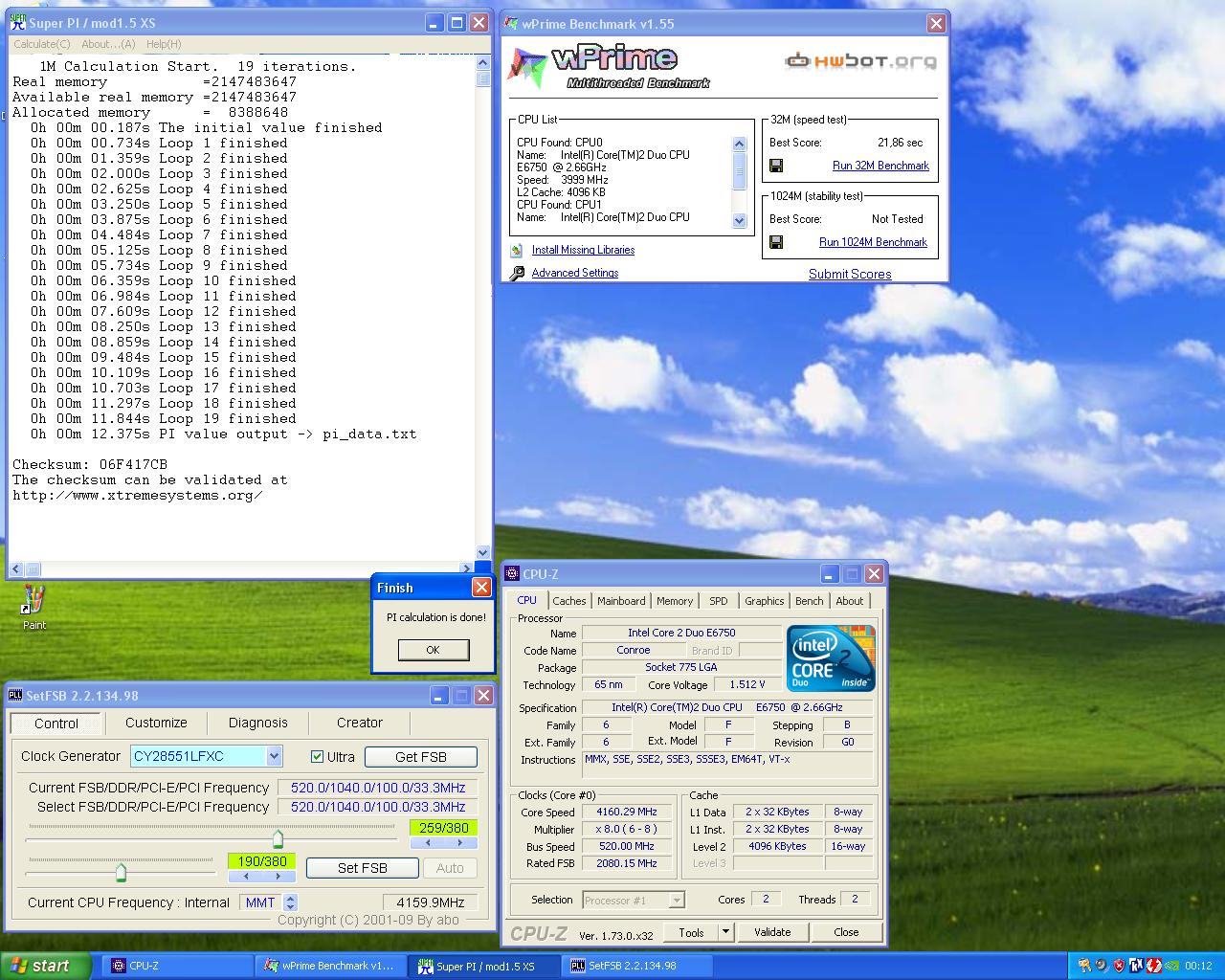Image resolution: width=1225 pixels, height=980 pixels.
Task: Open the Tools dropdown arrow in CPU-Z
Action: 725,932
